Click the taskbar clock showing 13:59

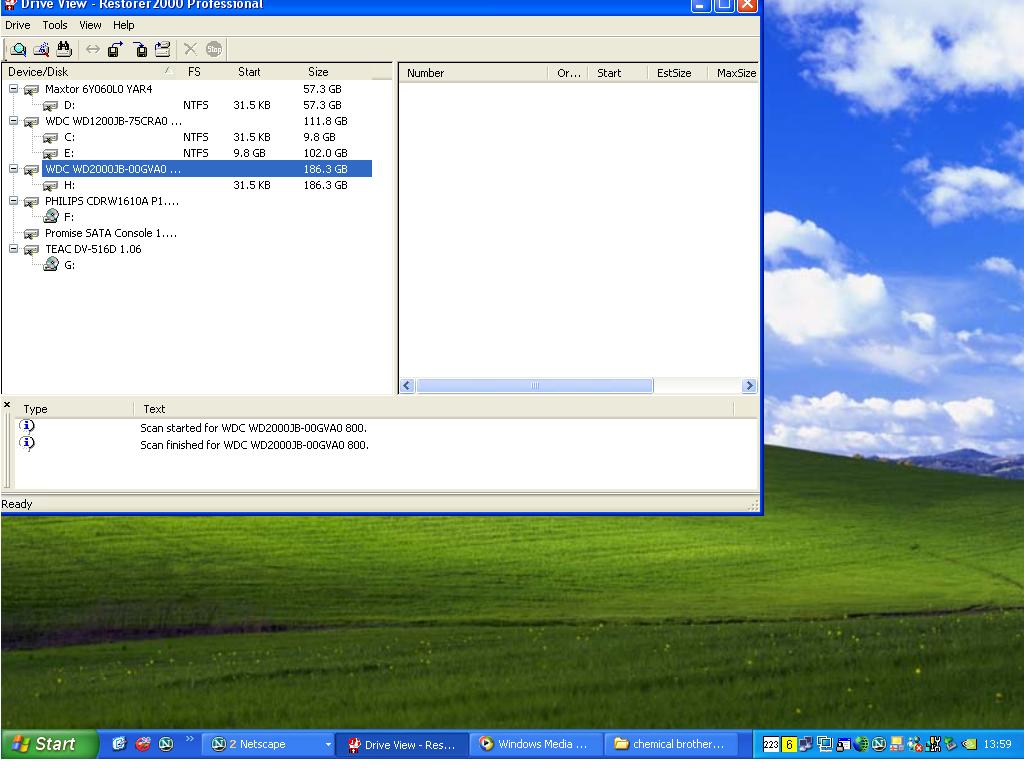tap(997, 744)
